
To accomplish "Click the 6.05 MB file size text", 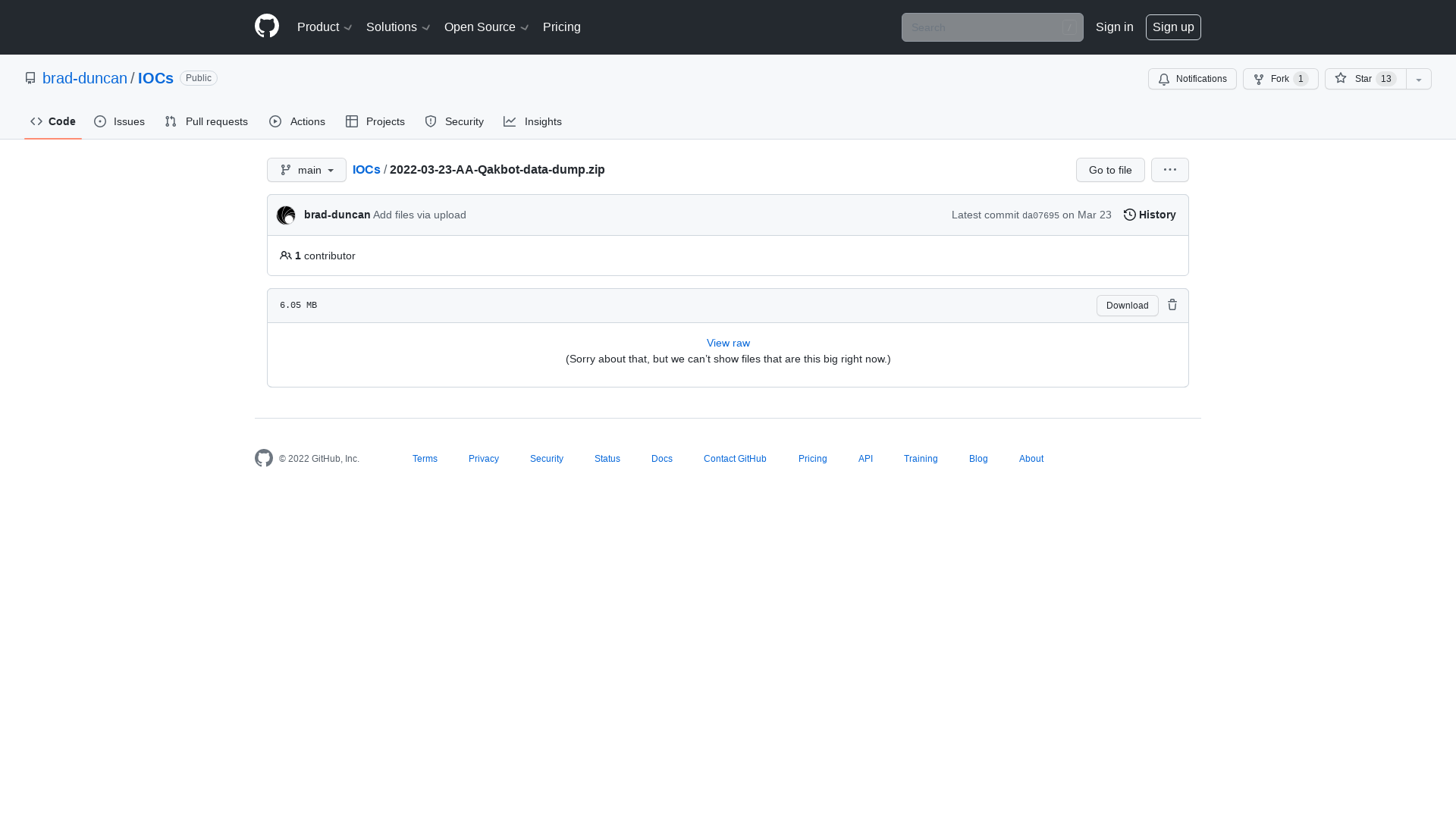I will point(299,306).
